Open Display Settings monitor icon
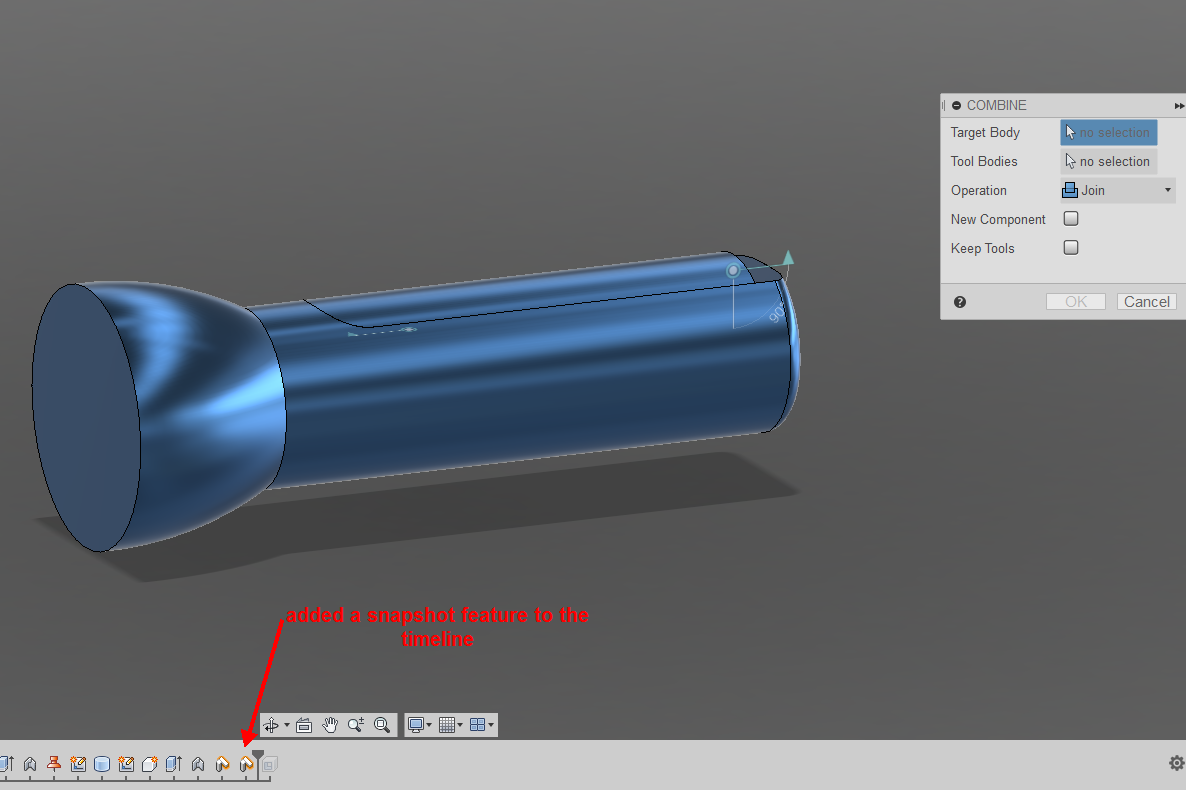Screen dimensions: 1186x790 click(x=415, y=726)
